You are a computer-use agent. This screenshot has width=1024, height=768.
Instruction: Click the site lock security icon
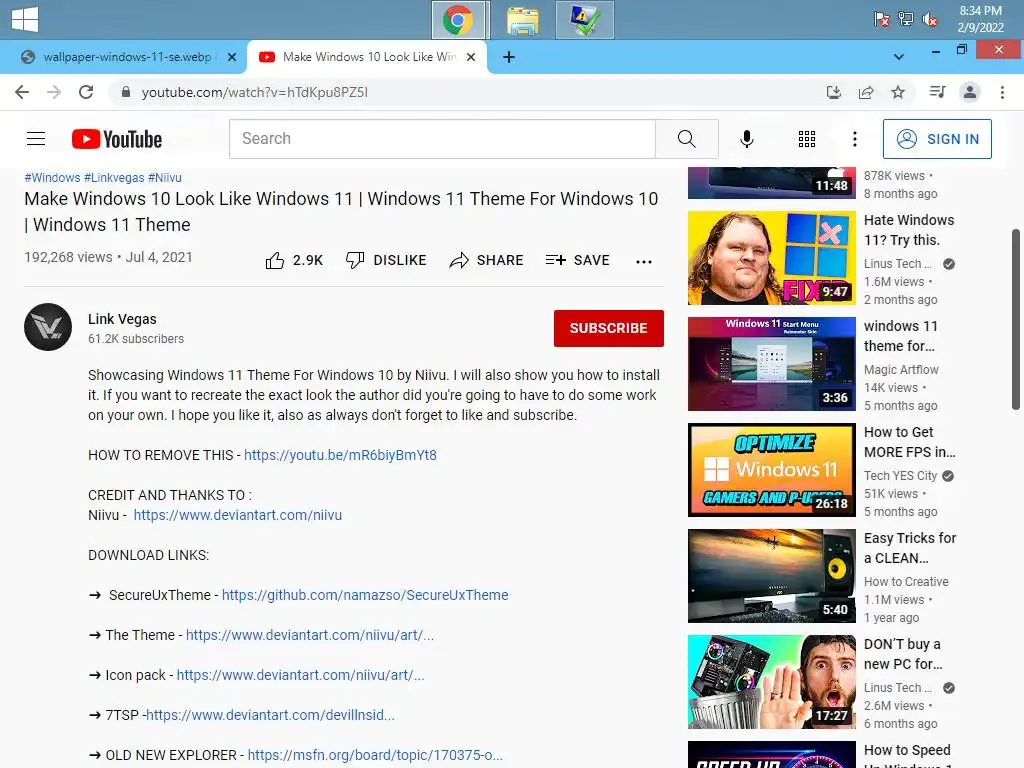click(126, 92)
